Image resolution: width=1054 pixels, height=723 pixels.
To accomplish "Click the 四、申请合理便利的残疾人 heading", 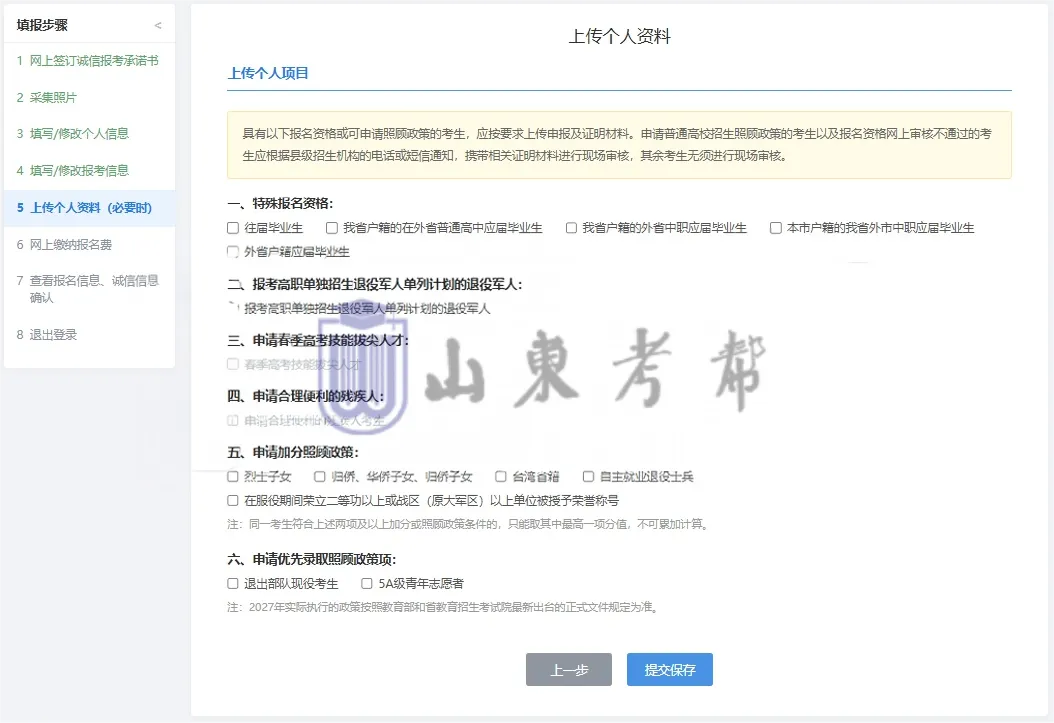I will click(x=306, y=396).
